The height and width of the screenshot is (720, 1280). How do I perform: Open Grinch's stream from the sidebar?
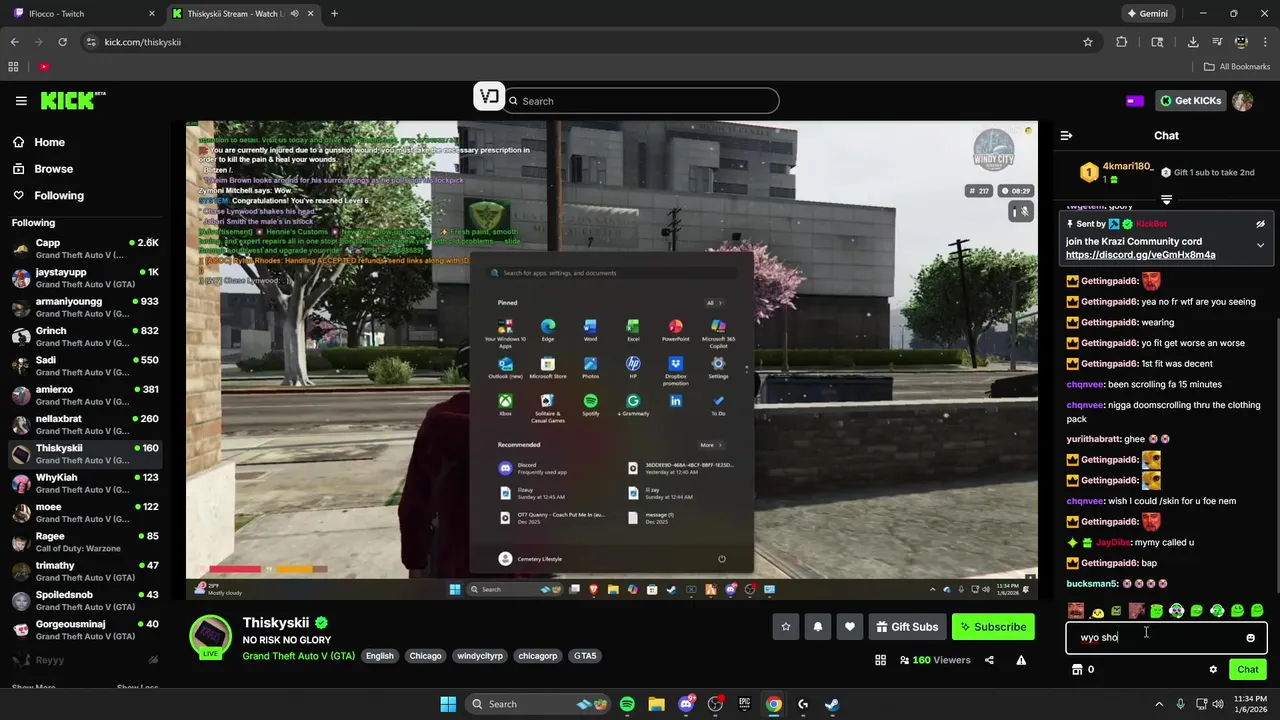[85, 337]
